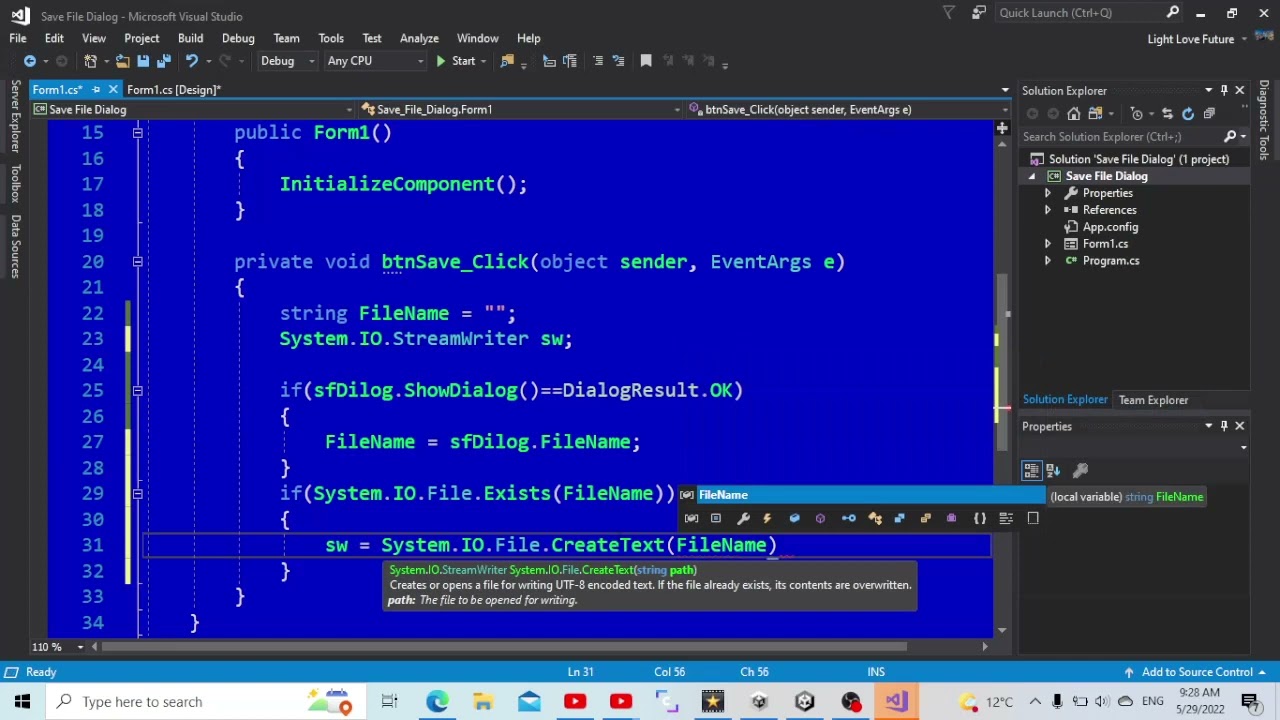Save all files from the toolbar

pos(163,61)
